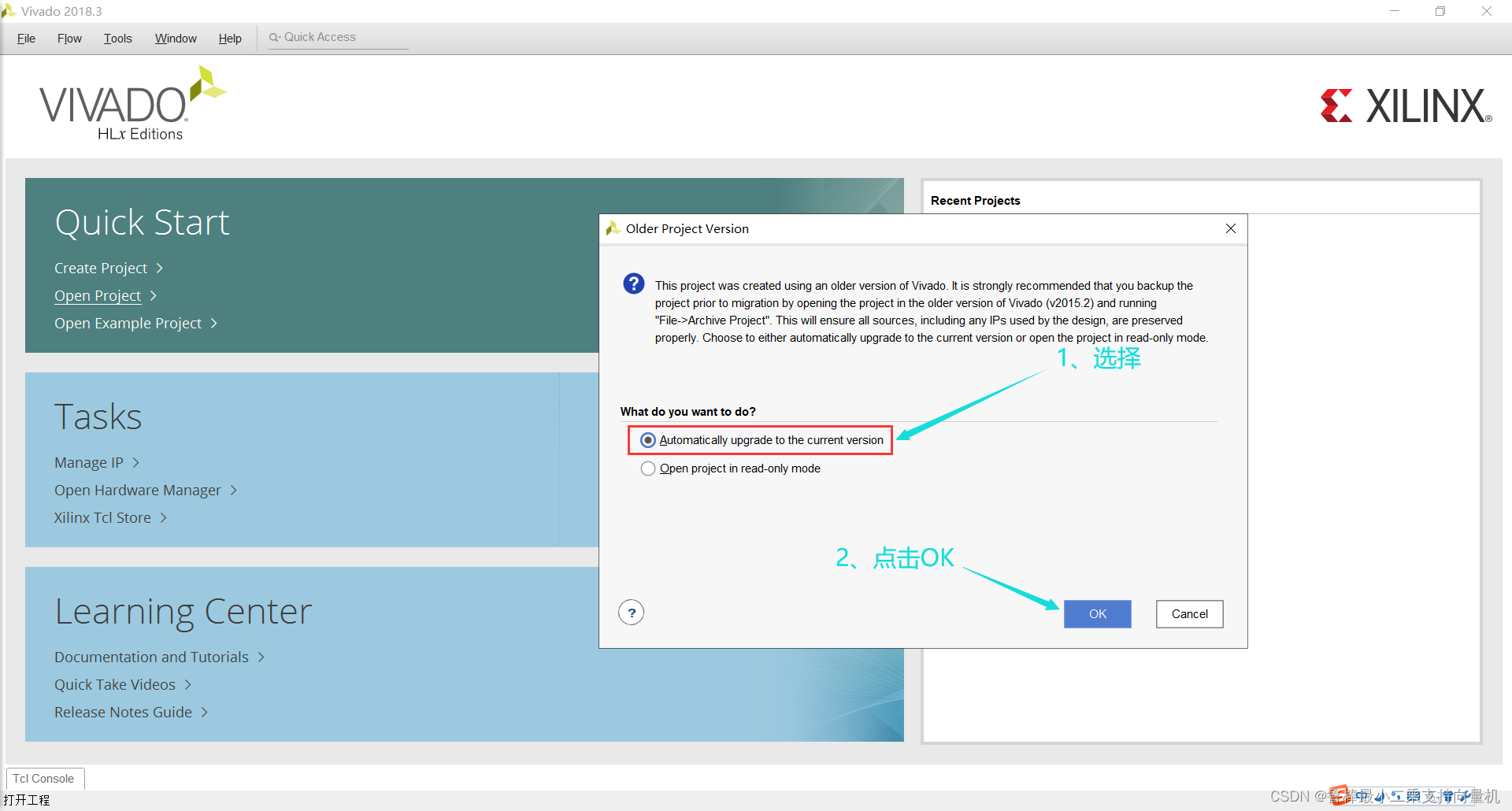Image resolution: width=1512 pixels, height=811 pixels.
Task: Click the Open Hardware Manager link
Action: [138, 491]
